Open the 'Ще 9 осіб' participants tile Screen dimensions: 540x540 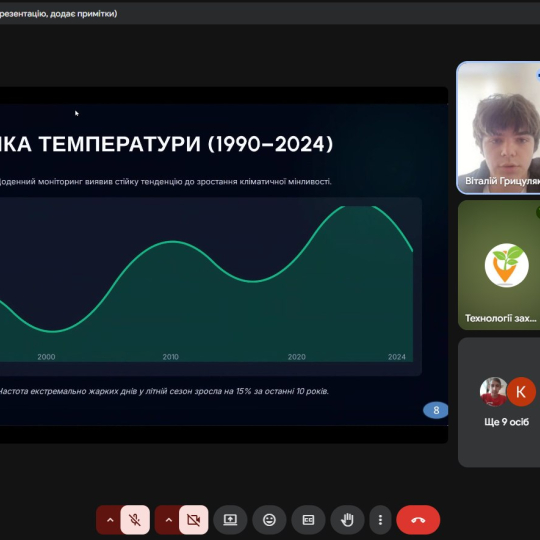click(499, 402)
